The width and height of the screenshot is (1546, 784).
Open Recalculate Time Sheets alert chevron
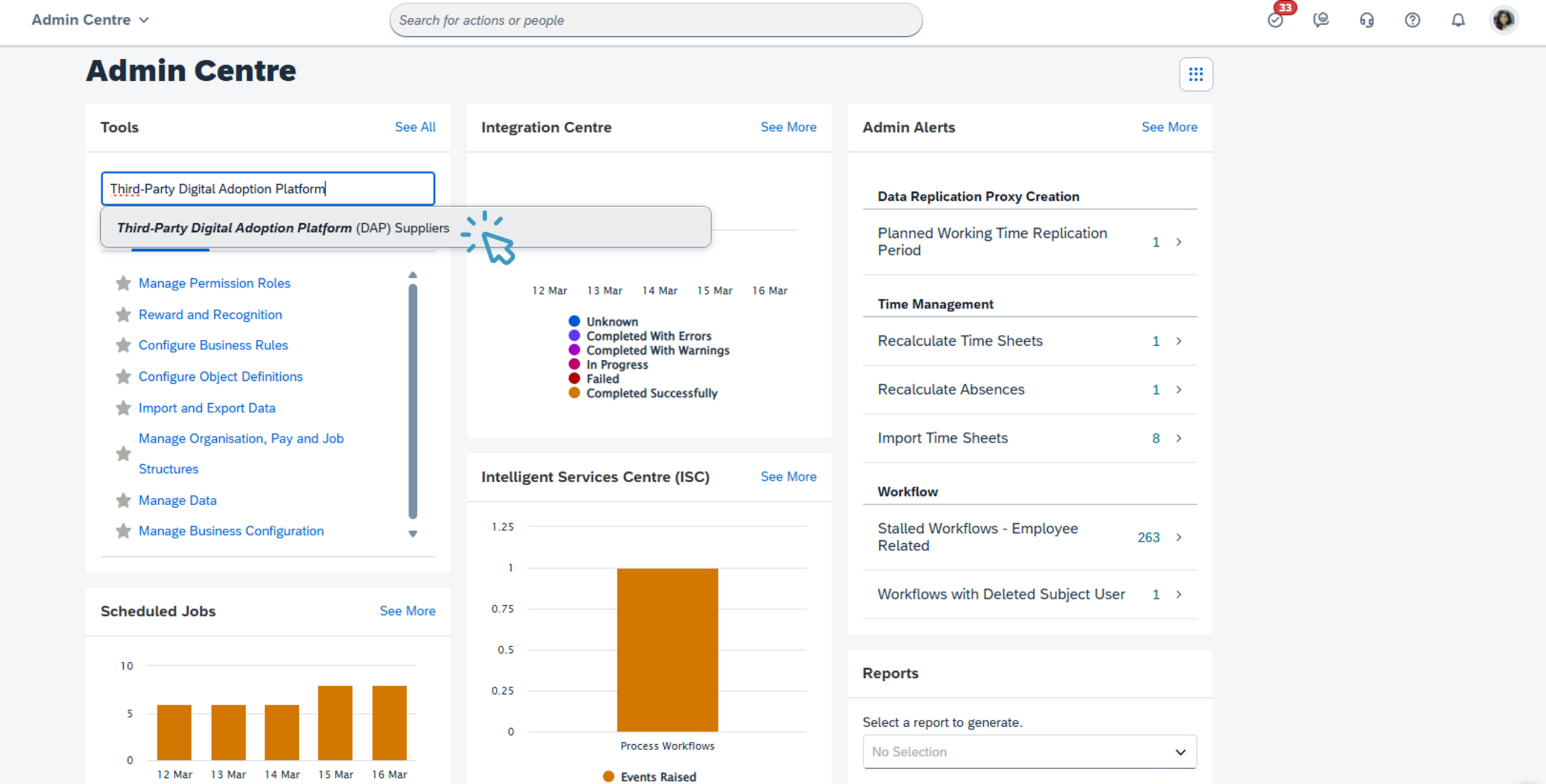pos(1179,341)
